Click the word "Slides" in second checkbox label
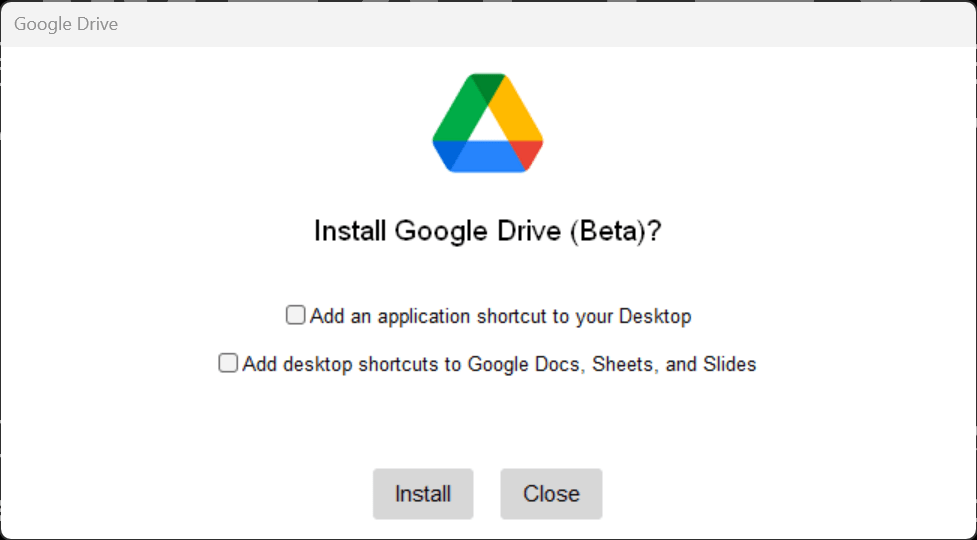 point(729,364)
